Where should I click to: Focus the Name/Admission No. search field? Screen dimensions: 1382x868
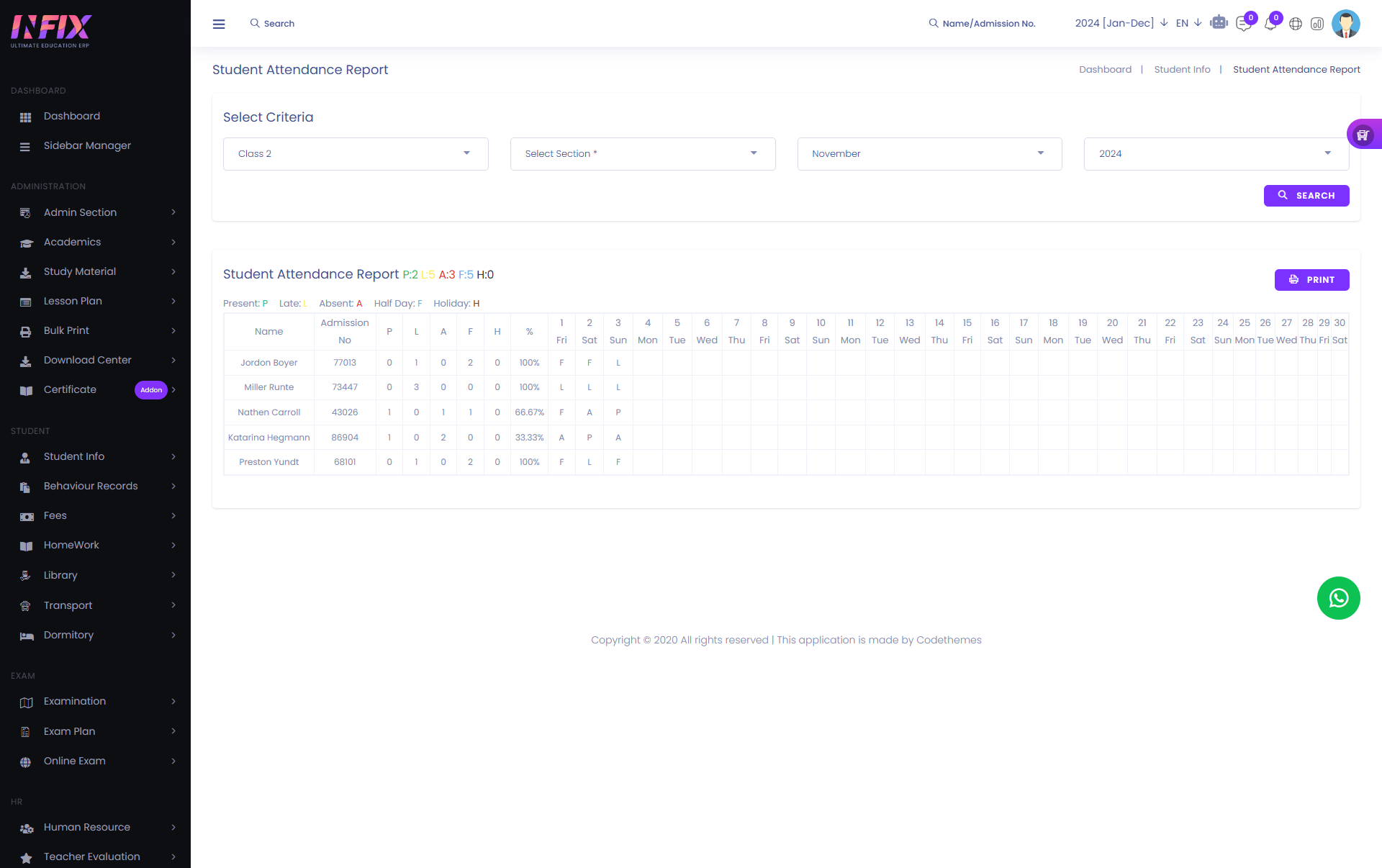pyautogui.click(x=988, y=24)
